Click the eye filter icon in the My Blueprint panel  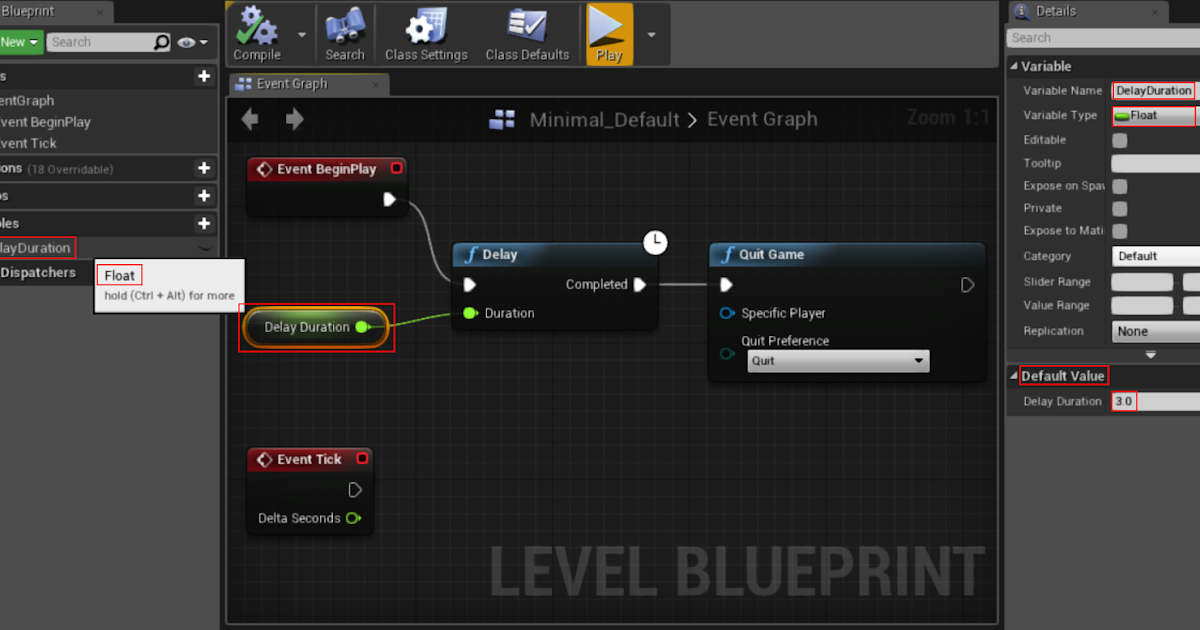pos(184,42)
